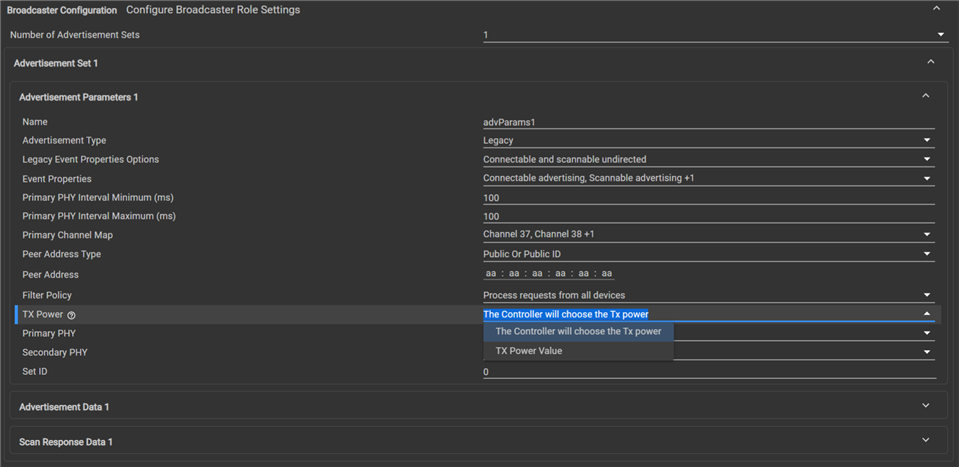The image size is (959, 467).
Task: Click the 'Advertisement Data 1' heading
Action: point(64,406)
